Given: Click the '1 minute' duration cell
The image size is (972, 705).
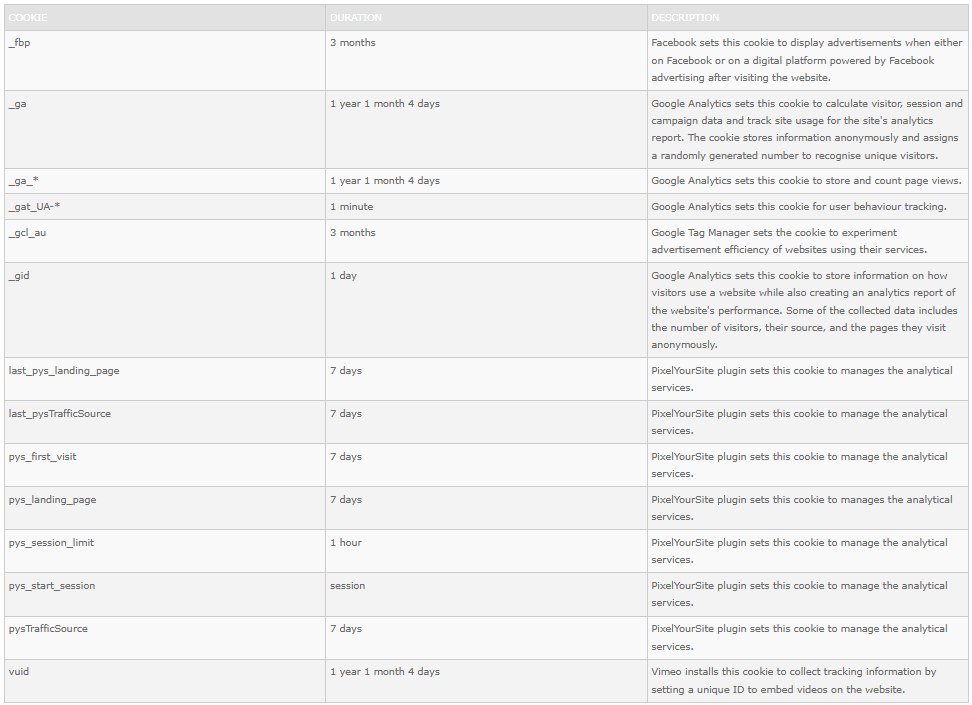Looking at the screenshot, I should click(351, 206).
